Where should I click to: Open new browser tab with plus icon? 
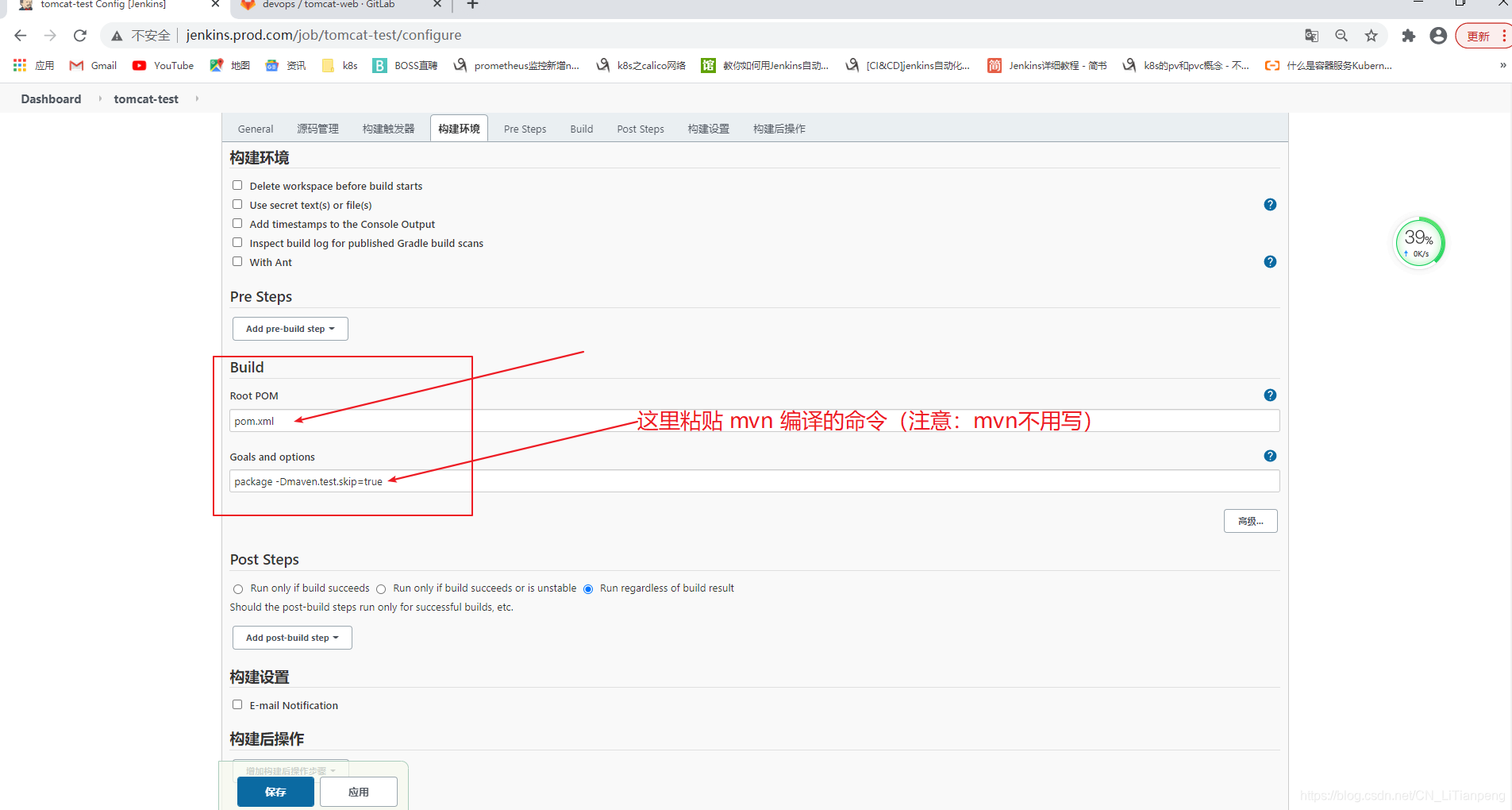click(x=473, y=5)
